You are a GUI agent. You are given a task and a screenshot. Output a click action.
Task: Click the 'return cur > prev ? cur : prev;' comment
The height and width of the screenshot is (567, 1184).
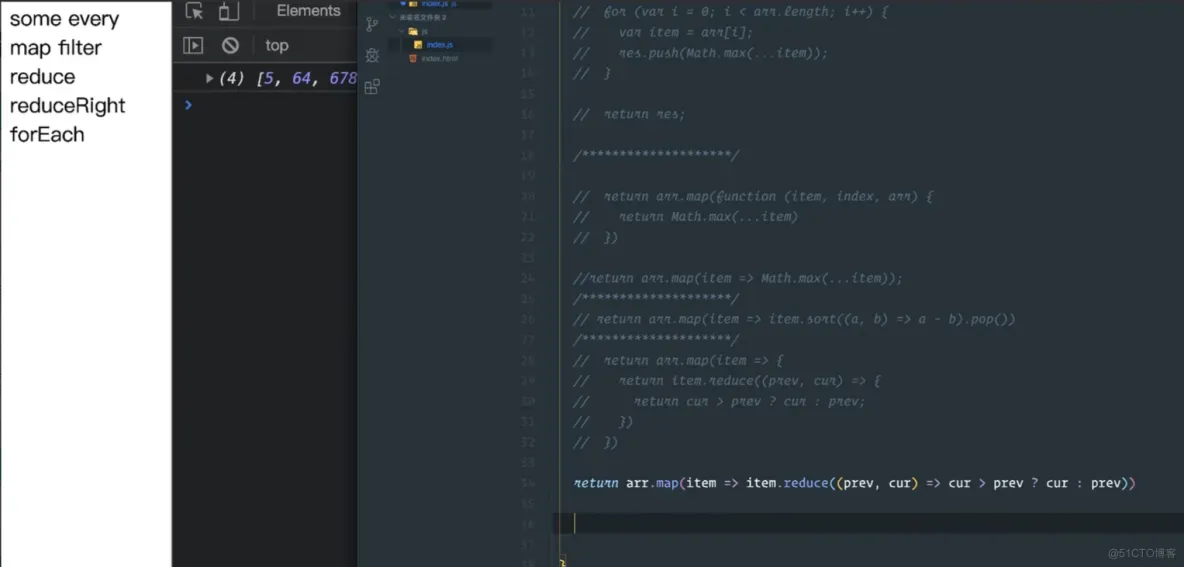coord(720,401)
